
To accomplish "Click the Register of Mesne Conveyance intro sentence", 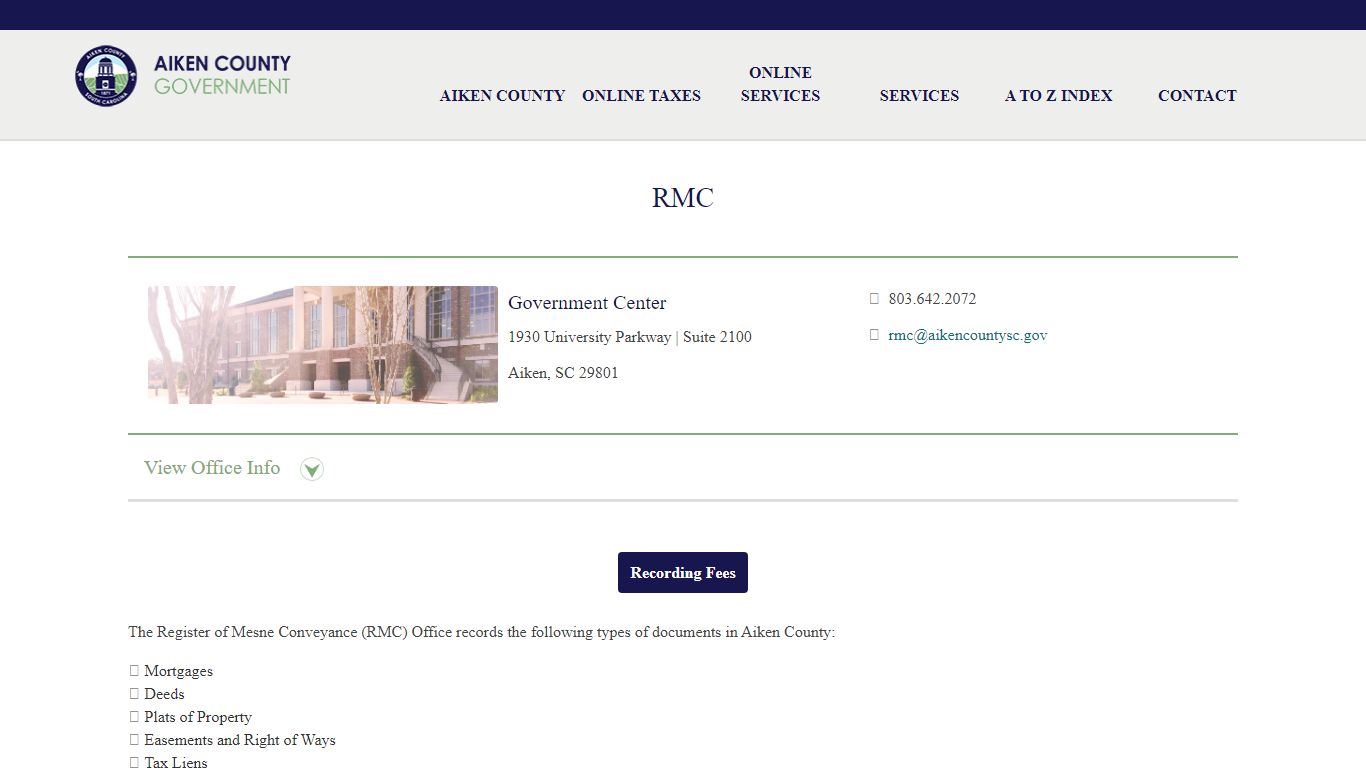I will tap(481, 632).
